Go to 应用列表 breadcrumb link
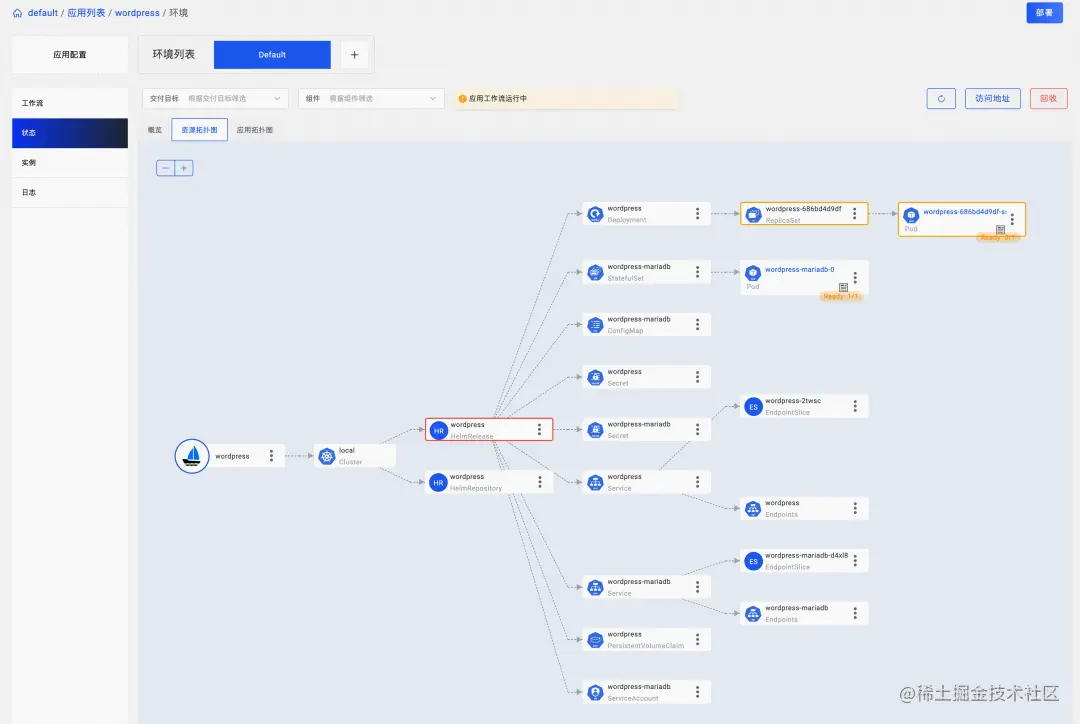Viewport: 1080px width, 724px height. tap(86, 13)
